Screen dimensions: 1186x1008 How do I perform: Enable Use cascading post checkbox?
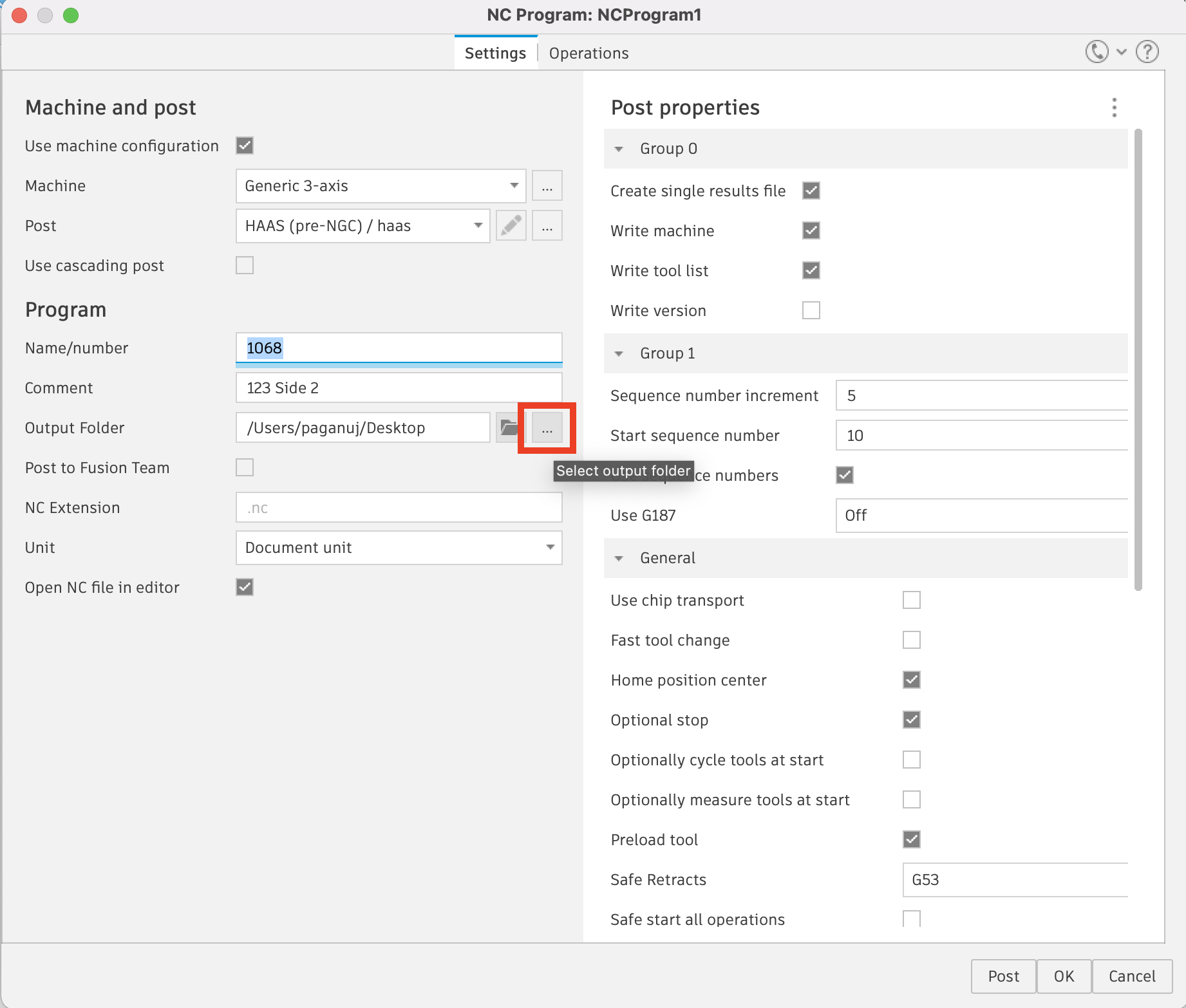tap(245, 265)
